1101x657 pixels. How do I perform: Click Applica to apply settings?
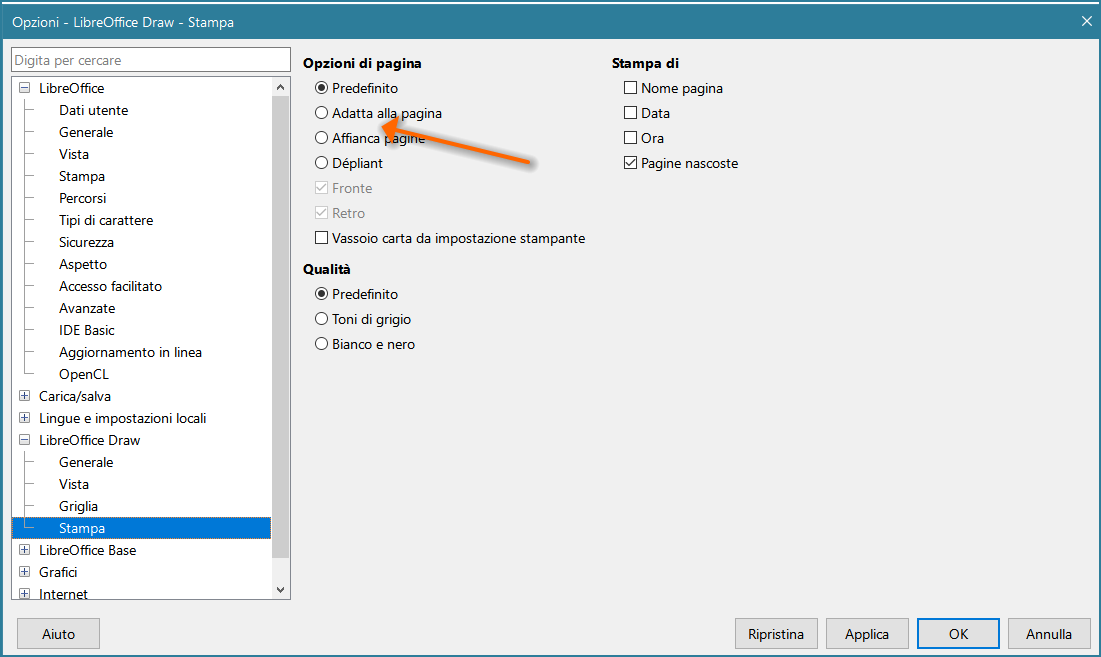[866, 634]
